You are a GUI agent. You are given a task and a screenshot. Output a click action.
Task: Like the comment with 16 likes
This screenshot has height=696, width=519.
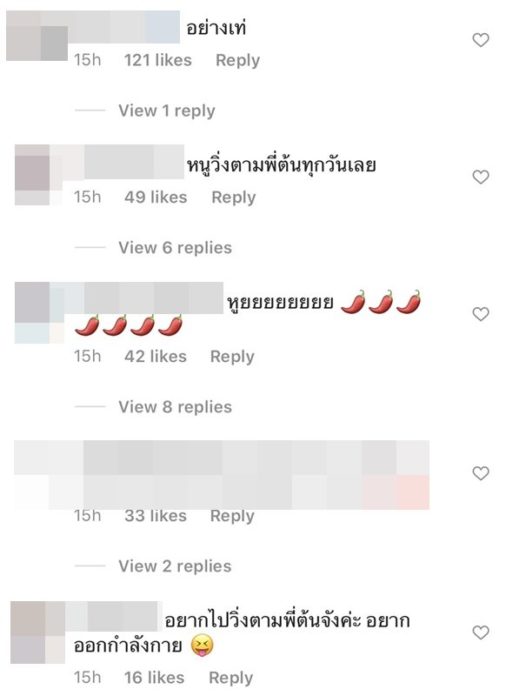(x=480, y=633)
